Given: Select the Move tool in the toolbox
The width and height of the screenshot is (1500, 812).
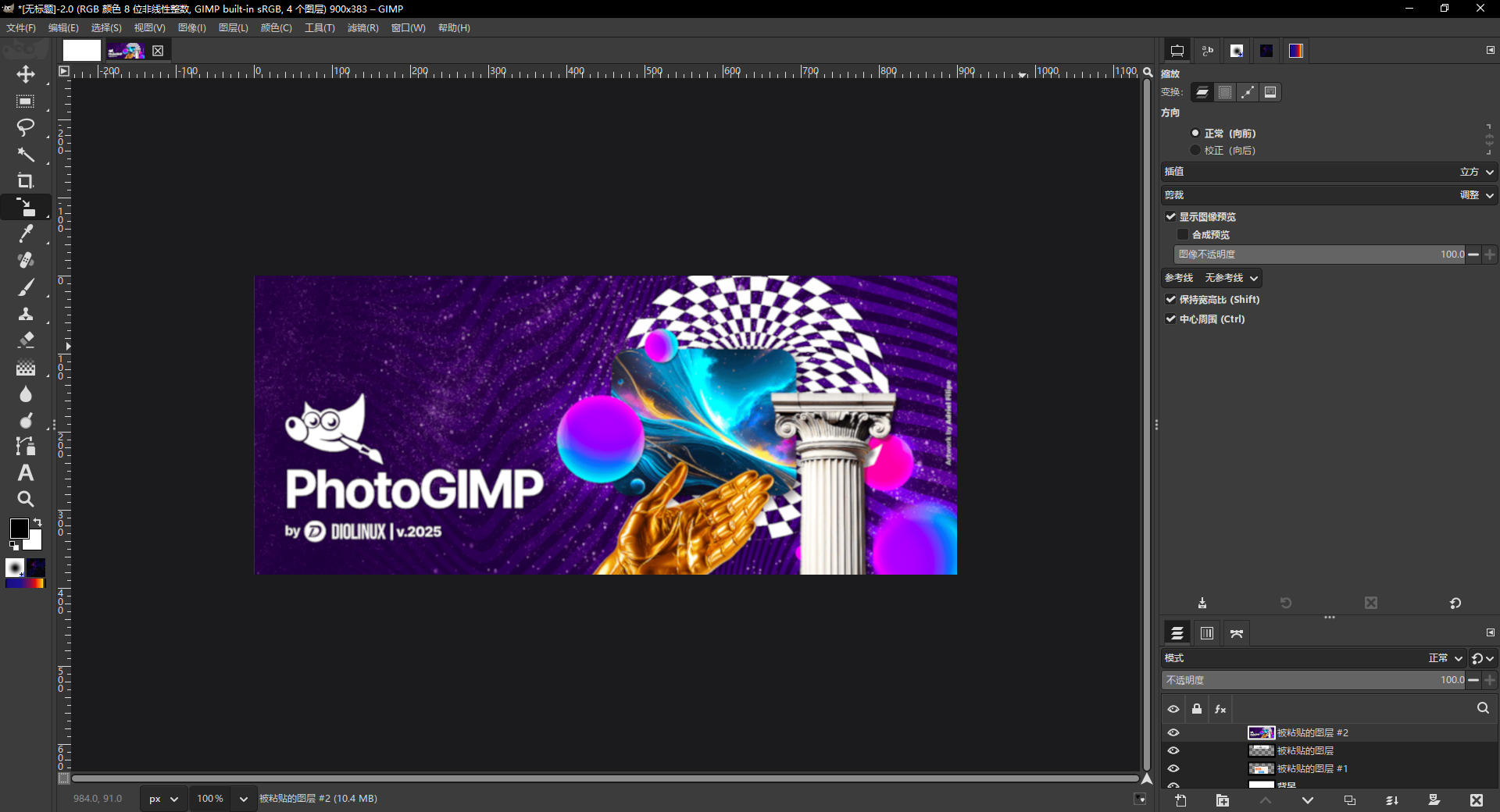Looking at the screenshot, I should coord(26,75).
